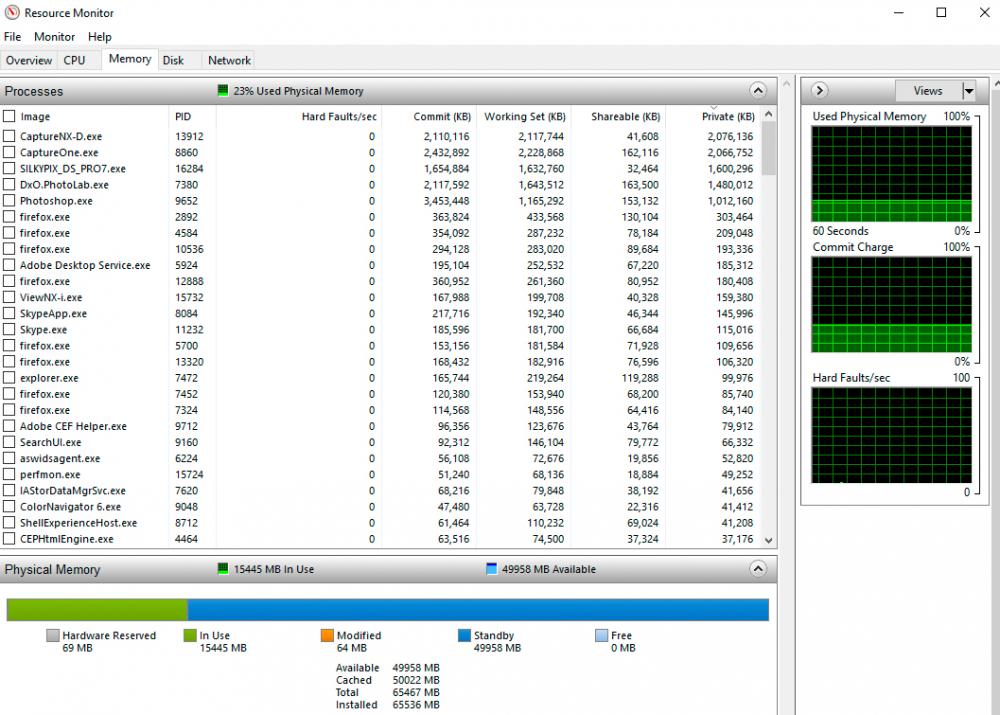This screenshot has width=1000, height=715.
Task: Select the Photoshop.exe process checkbox
Action: [x=9, y=200]
